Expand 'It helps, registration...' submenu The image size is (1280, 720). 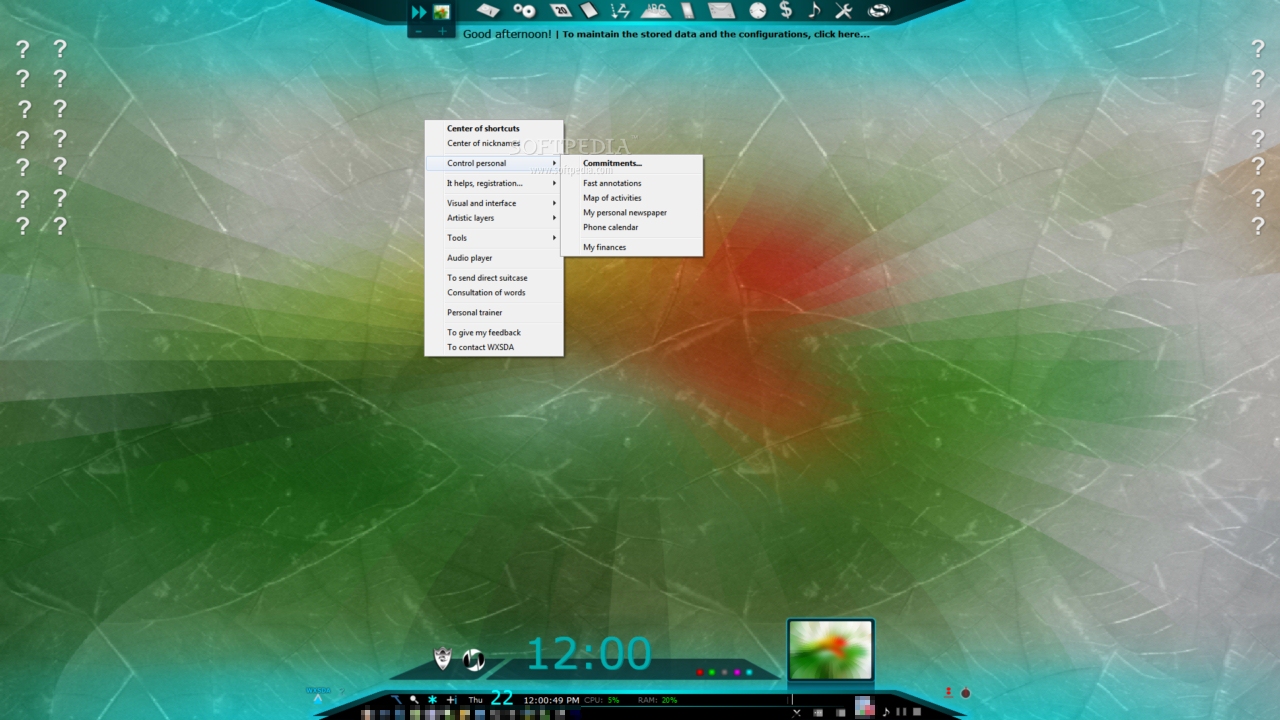(x=494, y=184)
